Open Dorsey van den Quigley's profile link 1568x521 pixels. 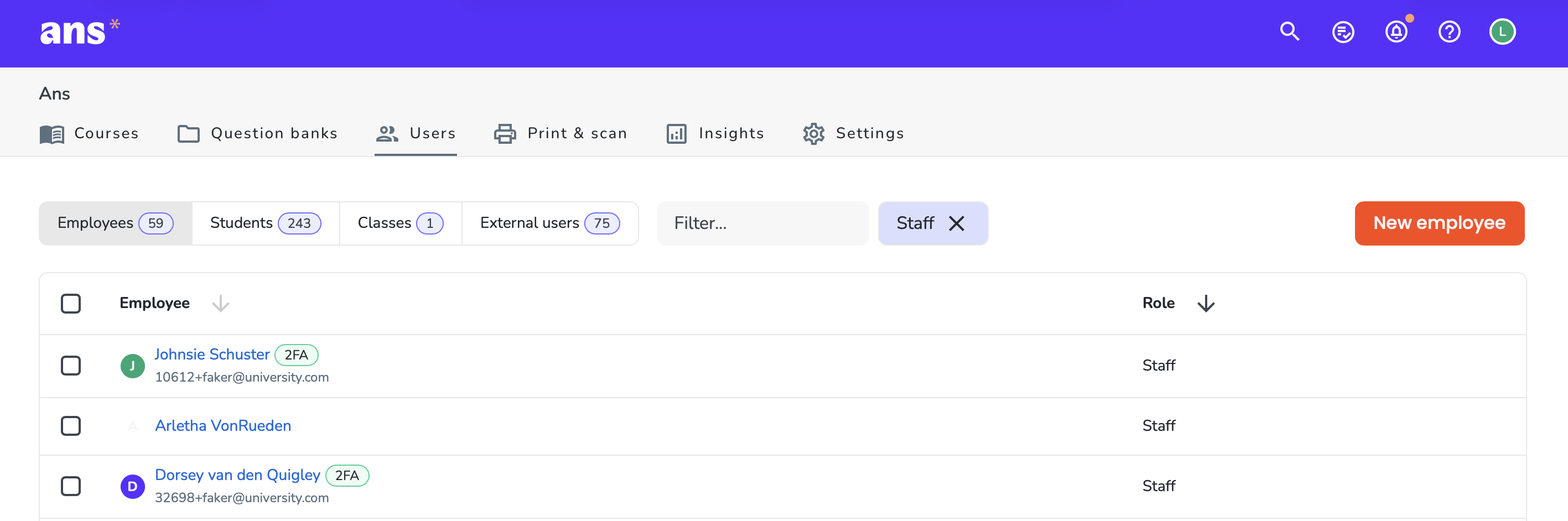237,475
